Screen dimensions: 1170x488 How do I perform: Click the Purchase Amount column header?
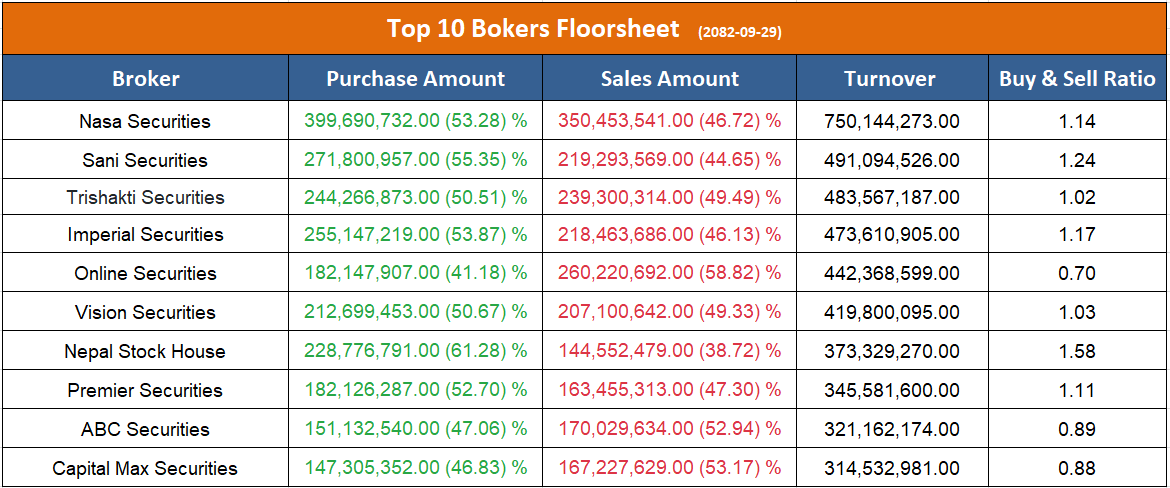[416, 79]
